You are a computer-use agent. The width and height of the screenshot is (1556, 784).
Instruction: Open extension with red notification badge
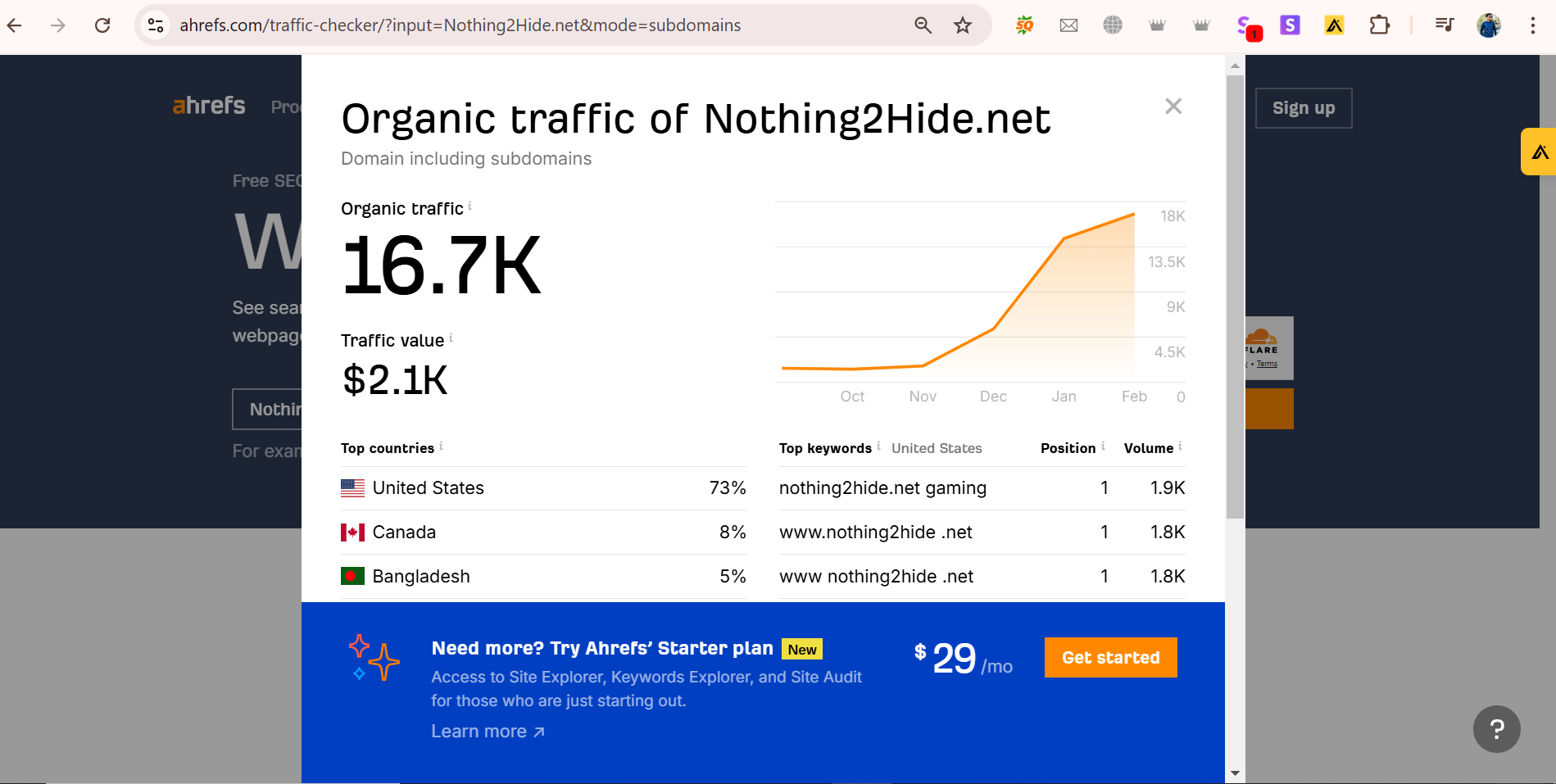tap(1248, 27)
